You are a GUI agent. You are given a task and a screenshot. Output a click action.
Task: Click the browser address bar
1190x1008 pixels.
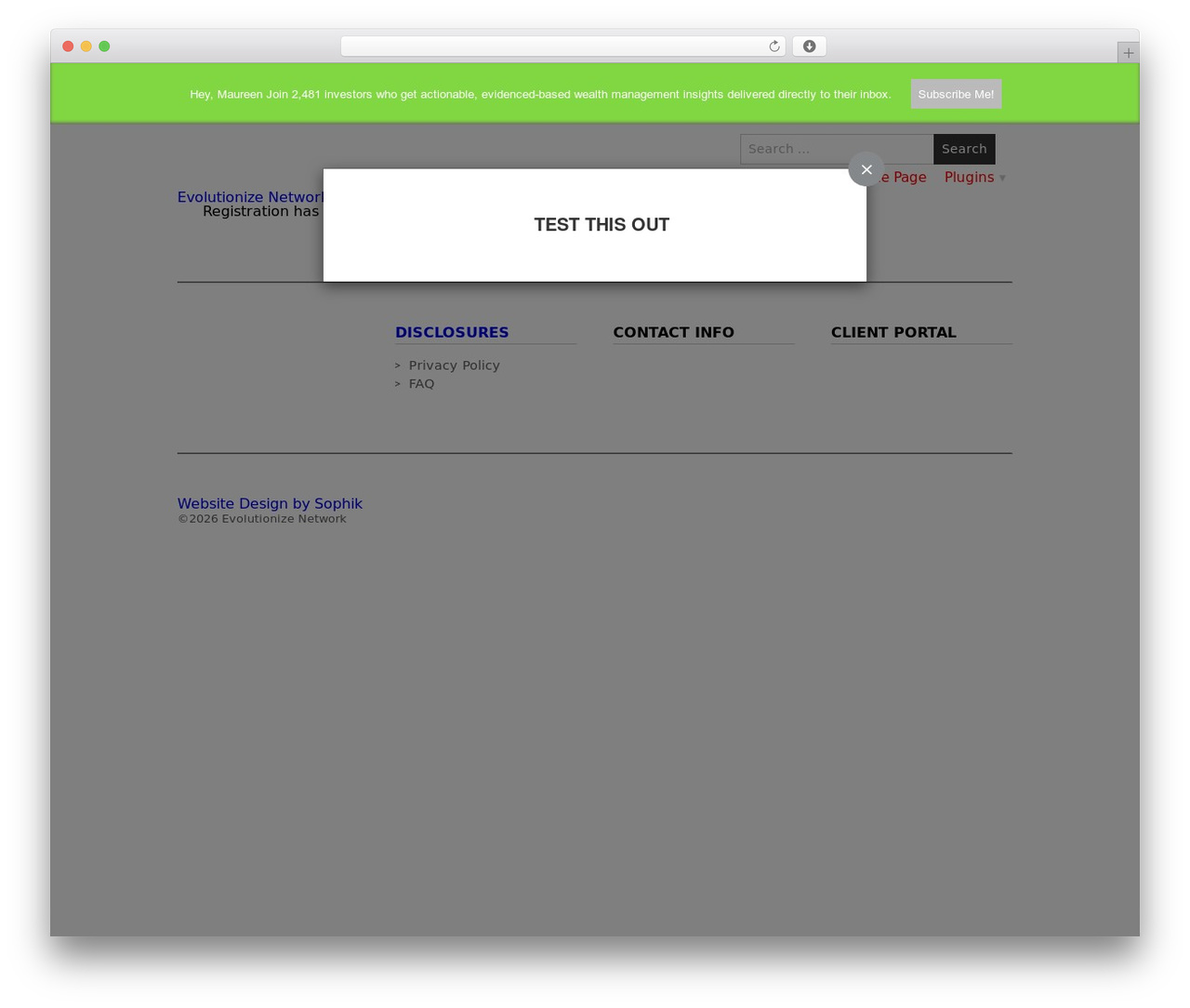562,46
